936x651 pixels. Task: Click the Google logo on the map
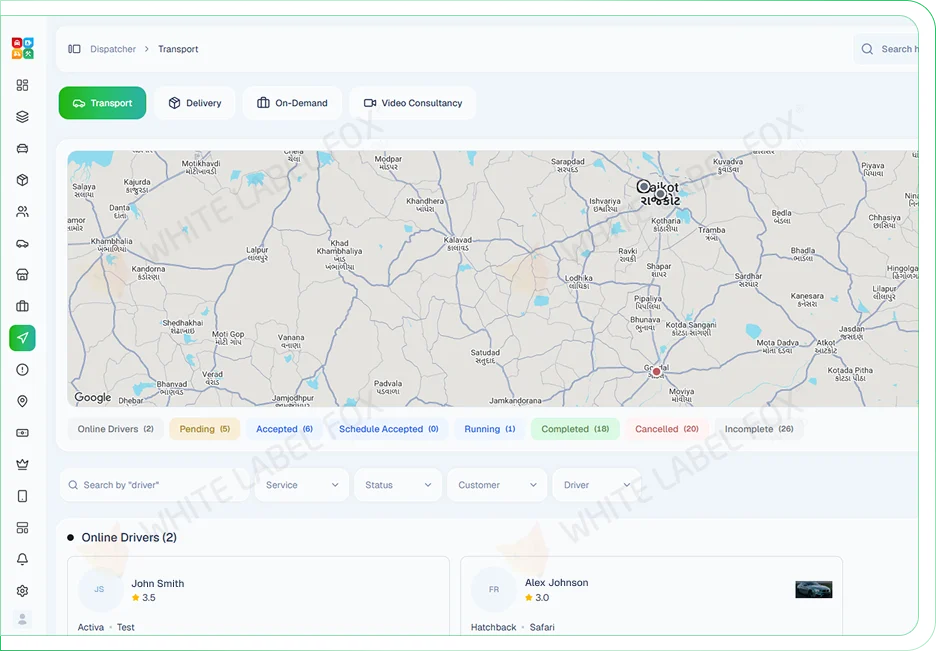point(93,397)
